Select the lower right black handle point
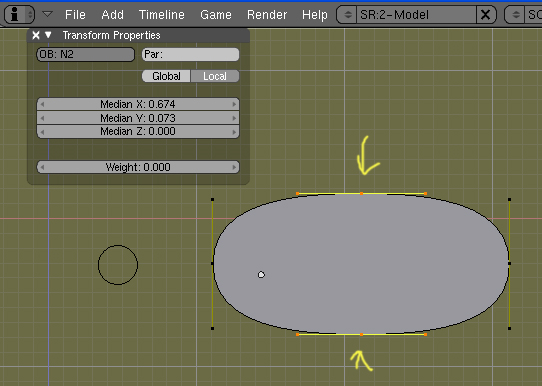The height and width of the screenshot is (386, 542). (x=510, y=328)
